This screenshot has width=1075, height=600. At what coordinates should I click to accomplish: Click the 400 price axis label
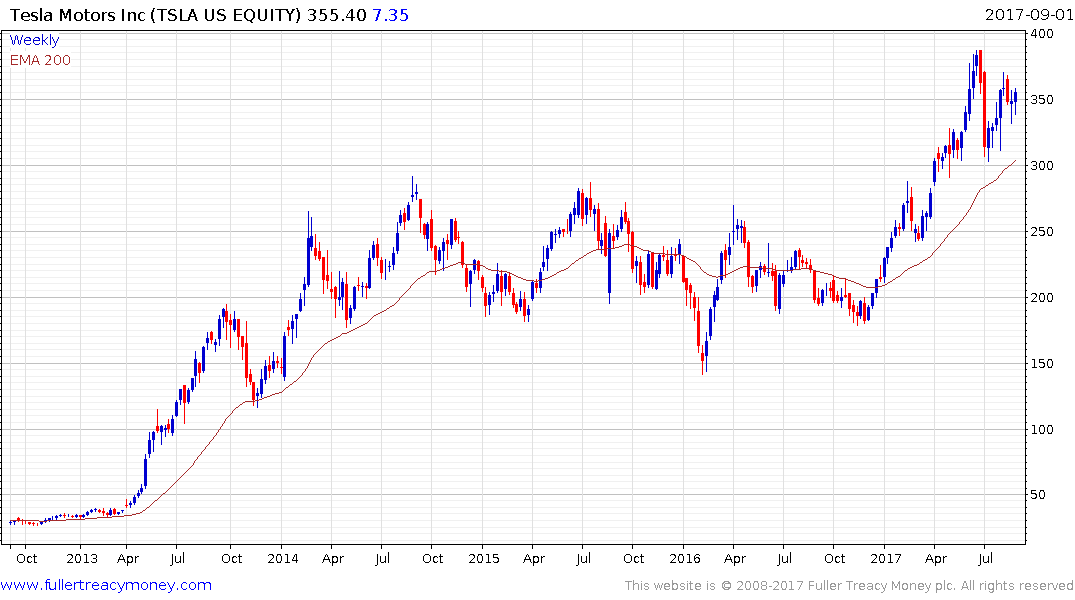(x=1042, y=34)
